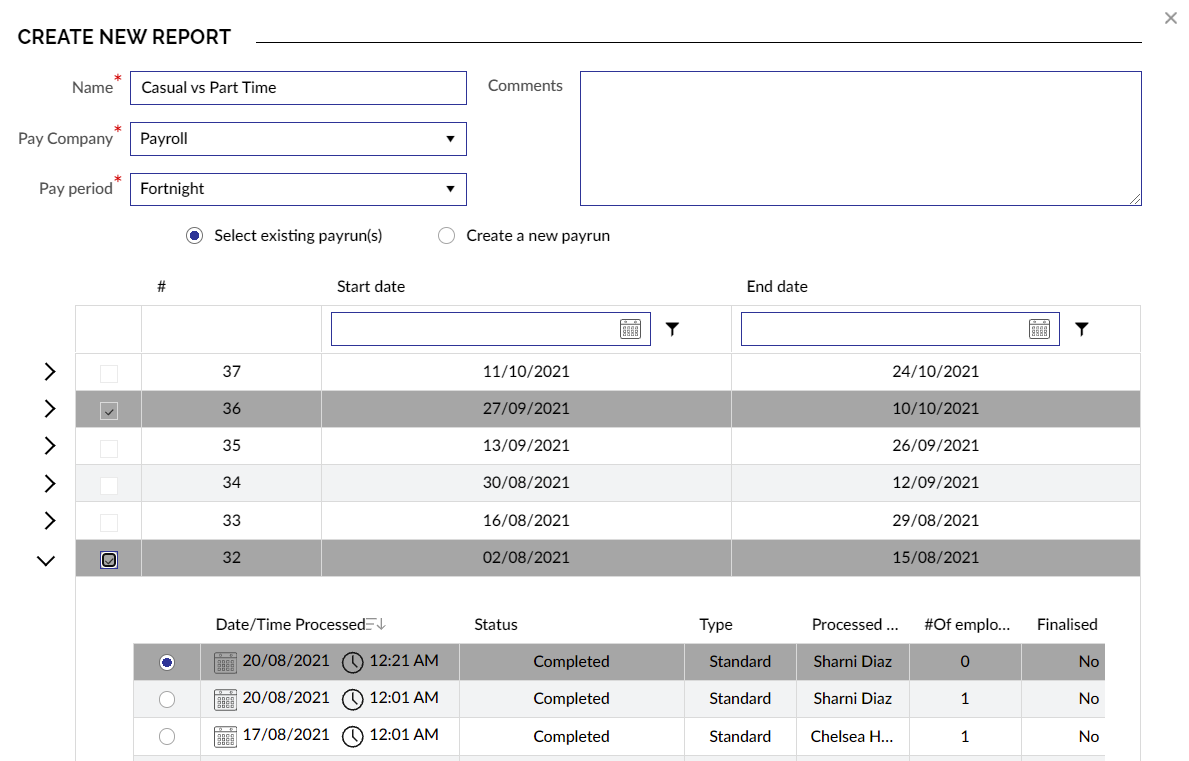Select the 17/08/2021 payrun radio
Screen dimensions: 1189x761
point(167,736)
